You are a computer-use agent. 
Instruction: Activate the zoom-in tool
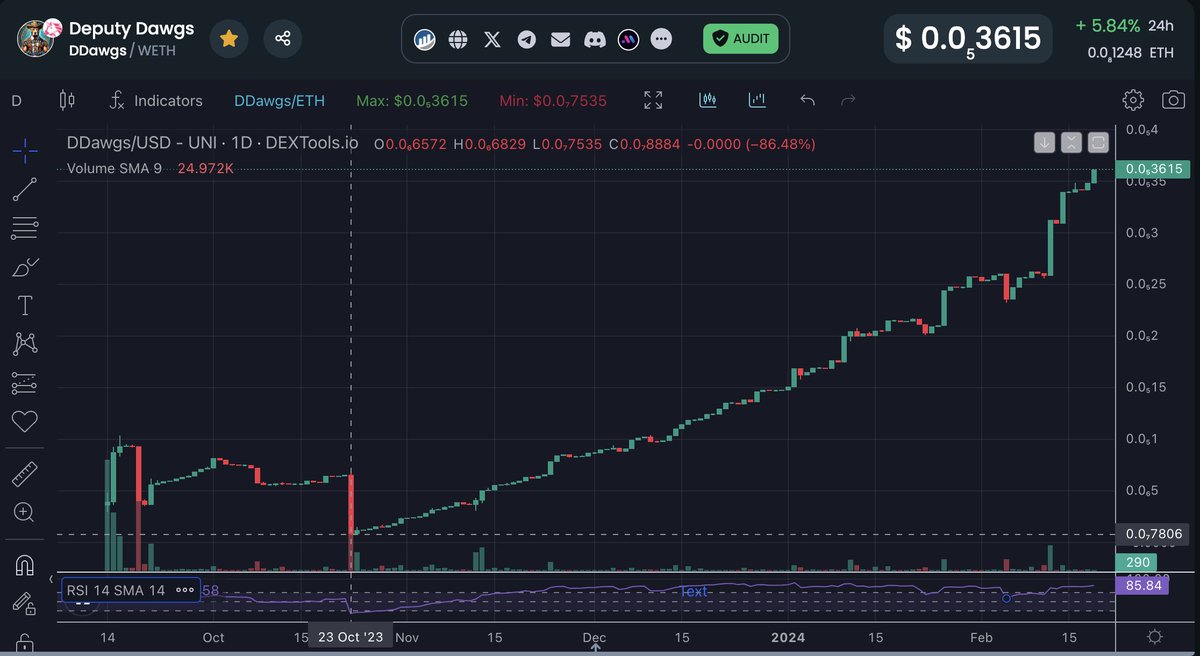(25, 512)
